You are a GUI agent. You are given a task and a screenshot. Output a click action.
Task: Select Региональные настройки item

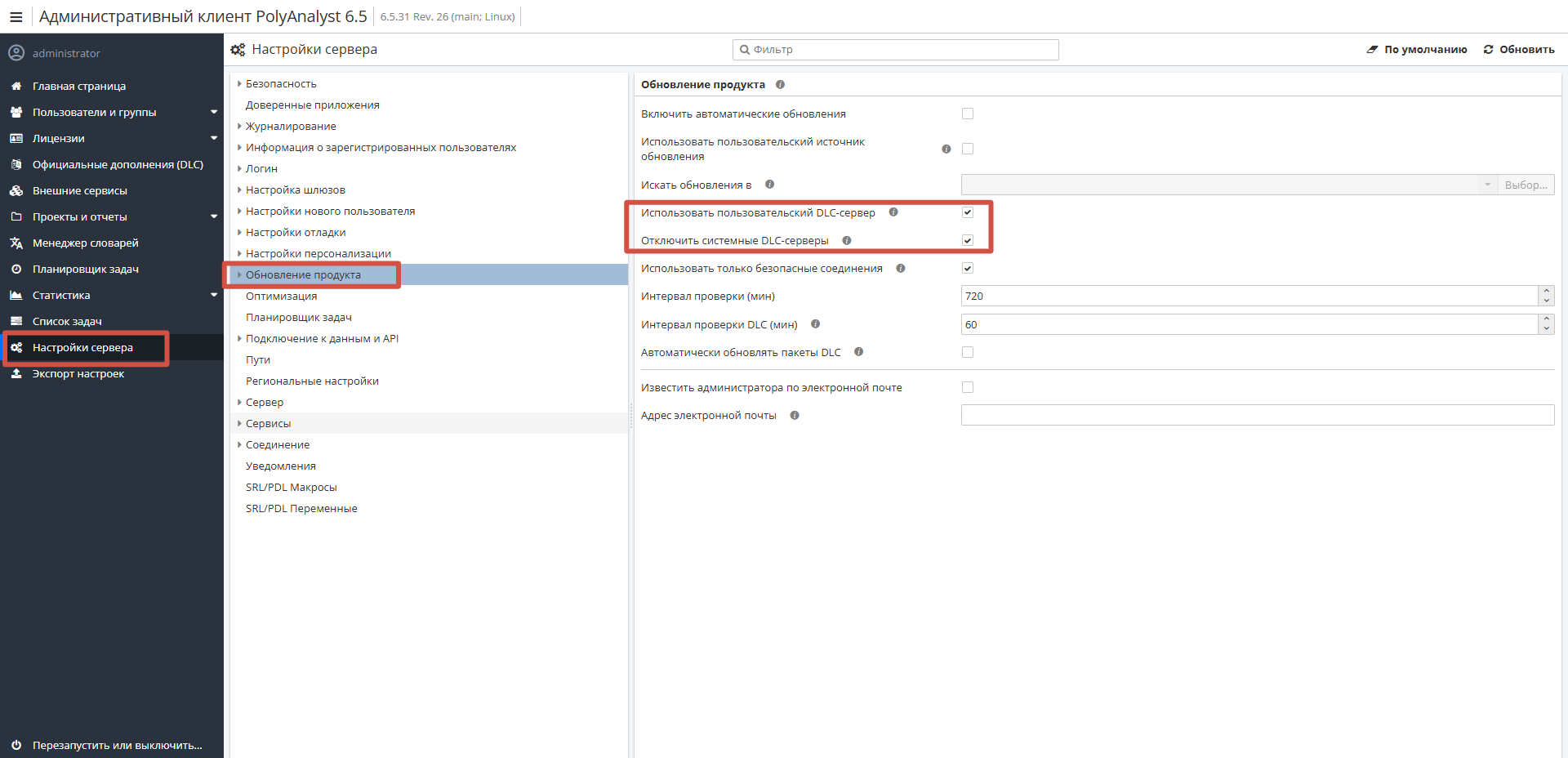(312, 381)
